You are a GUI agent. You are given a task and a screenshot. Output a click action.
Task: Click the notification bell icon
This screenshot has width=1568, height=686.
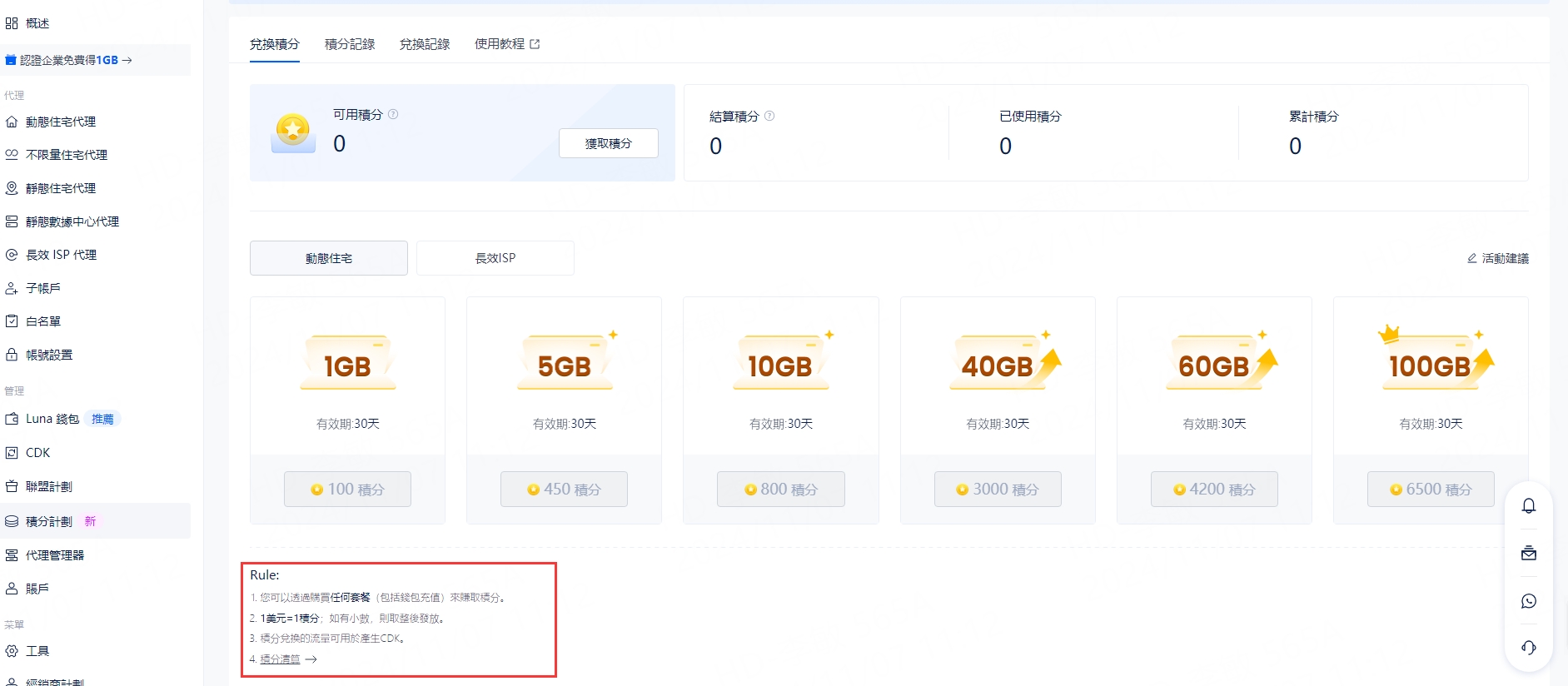tap(1528, 506)
